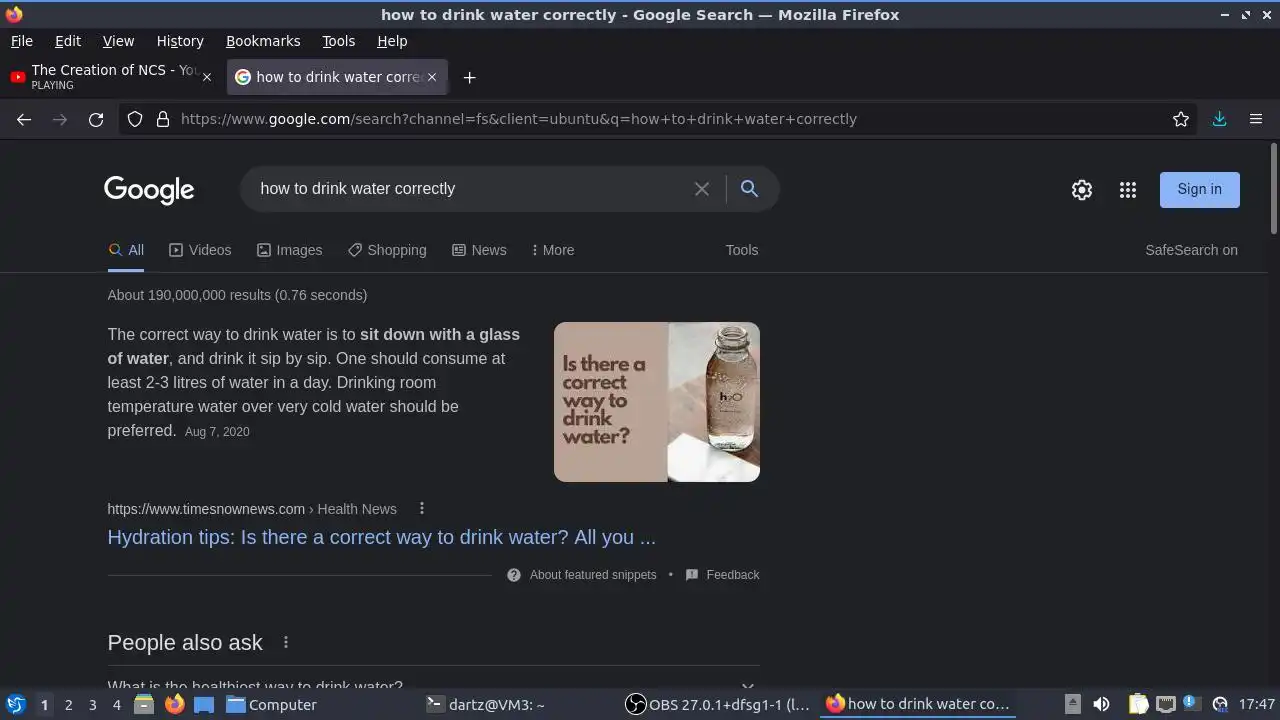Switch to workspace 4
The image size is (1280, 720).
[x=117, y=705]
